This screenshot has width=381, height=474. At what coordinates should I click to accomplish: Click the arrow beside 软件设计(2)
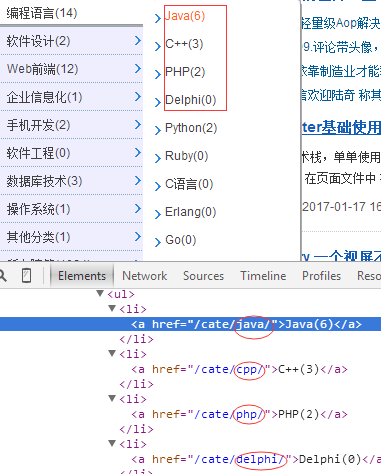point(138,41)
